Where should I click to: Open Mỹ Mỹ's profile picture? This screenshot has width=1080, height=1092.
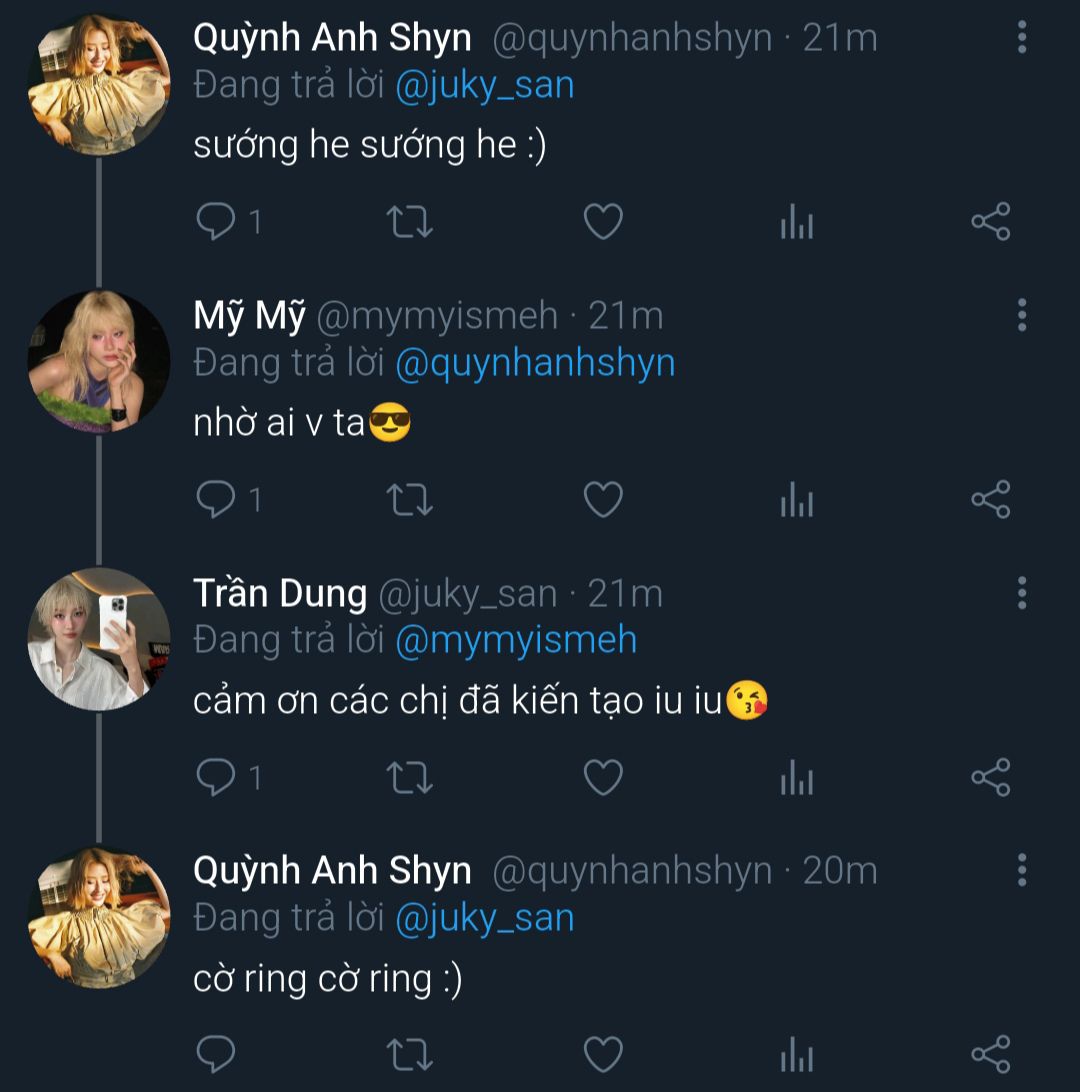pos(98,362)
